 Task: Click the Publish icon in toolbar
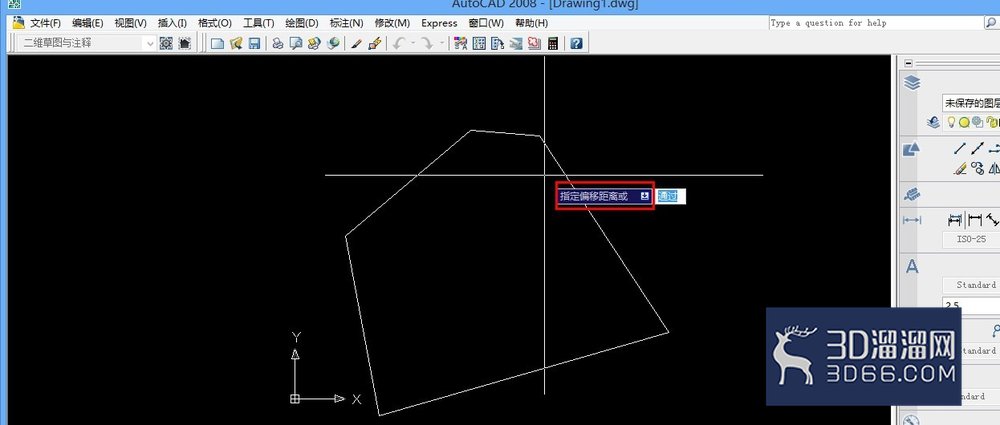click(314, 43)
